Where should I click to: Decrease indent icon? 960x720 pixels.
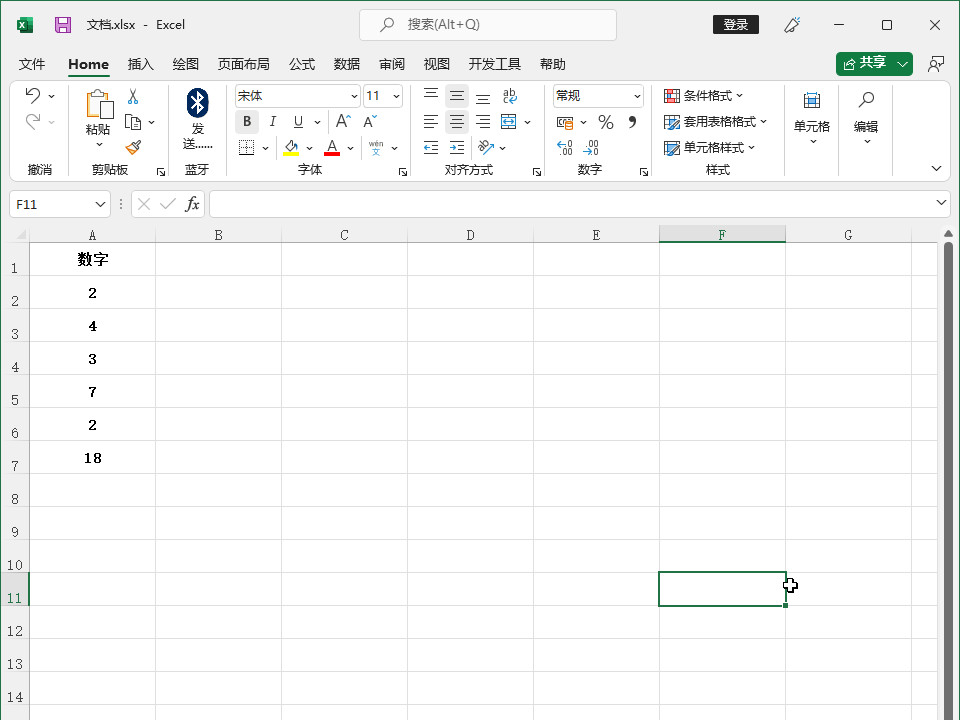pos(431,148)
